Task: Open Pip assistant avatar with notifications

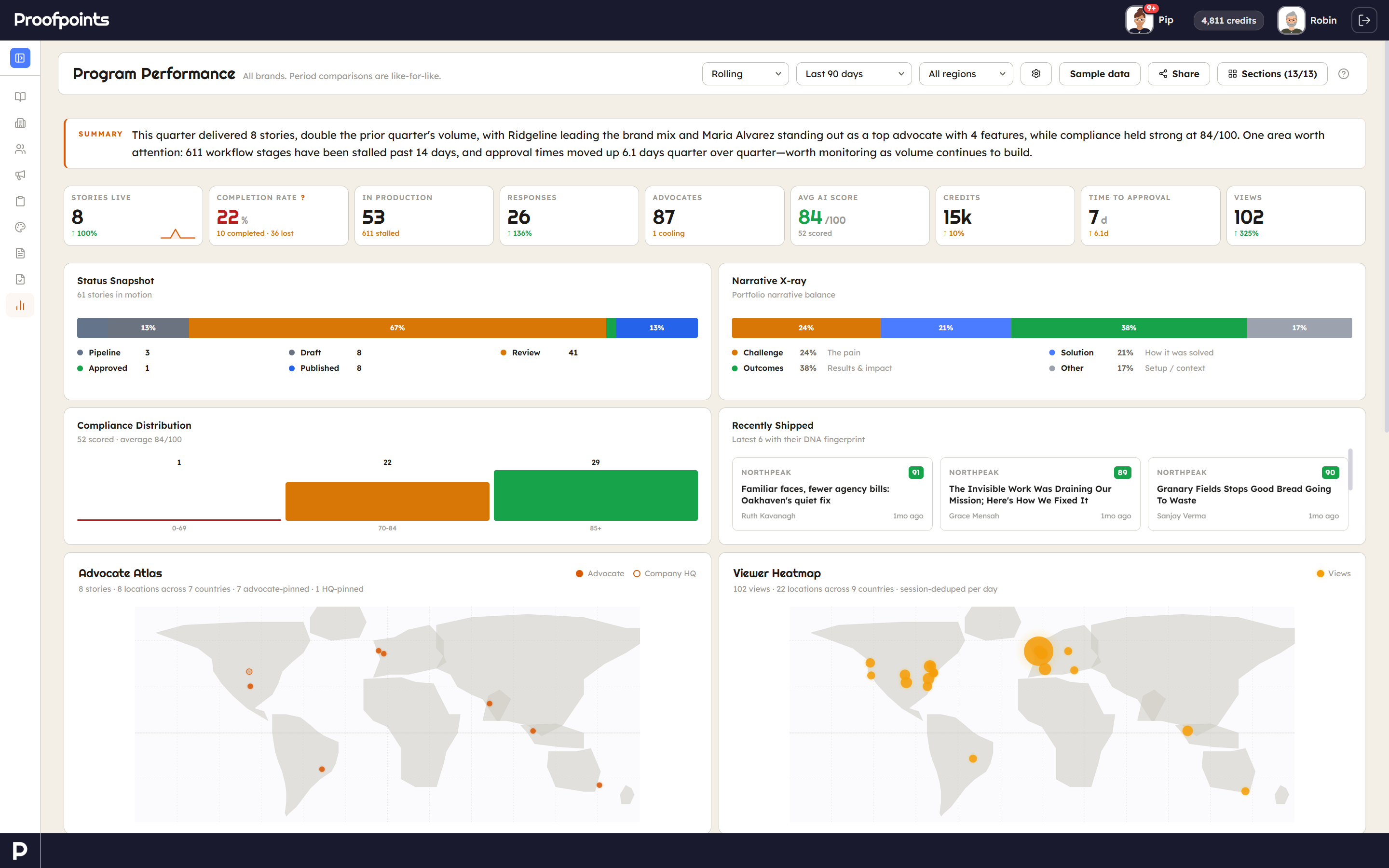Action: [x=1140, y=20]
